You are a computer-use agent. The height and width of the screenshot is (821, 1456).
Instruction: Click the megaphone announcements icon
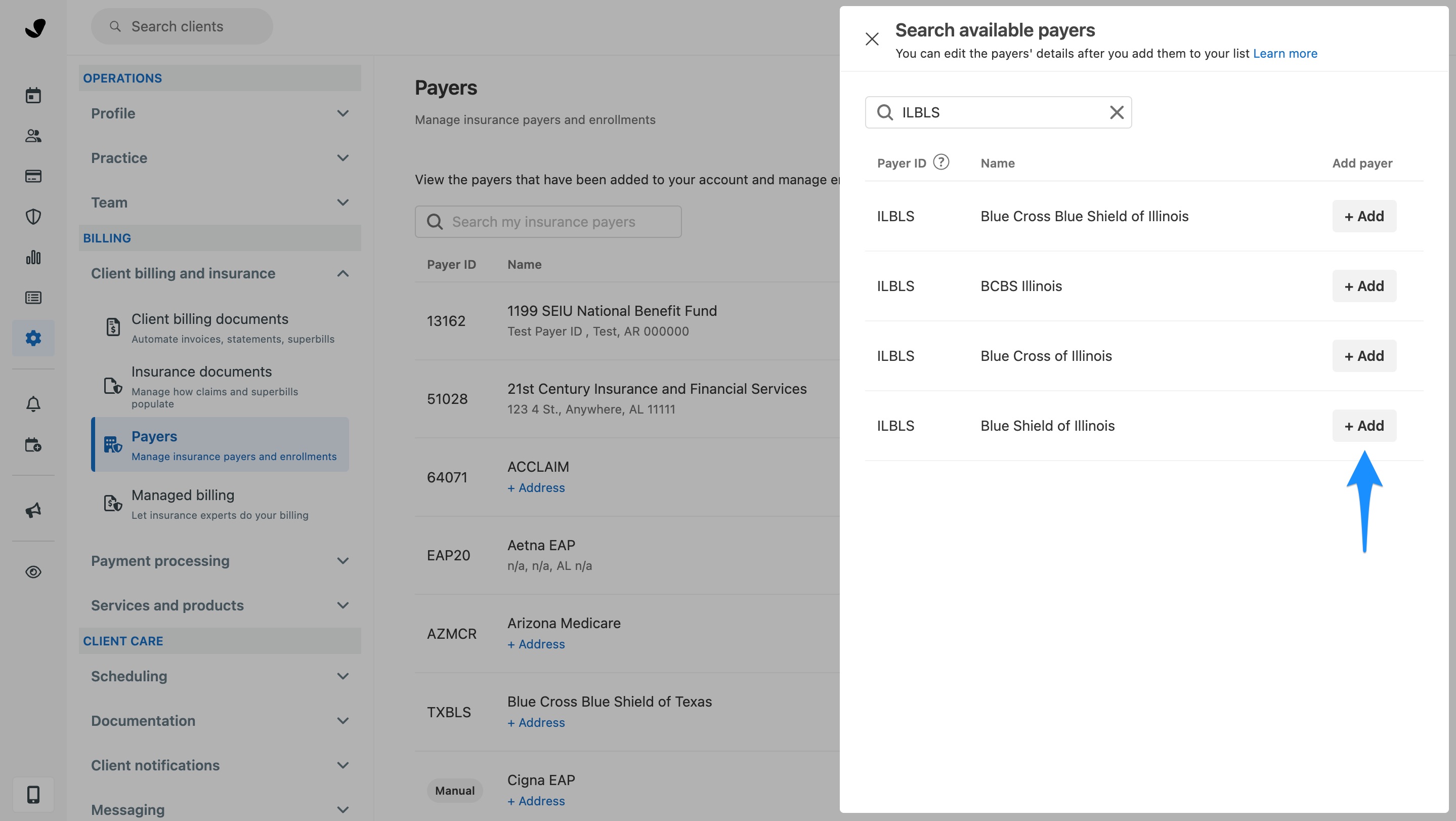click(33, 510)
